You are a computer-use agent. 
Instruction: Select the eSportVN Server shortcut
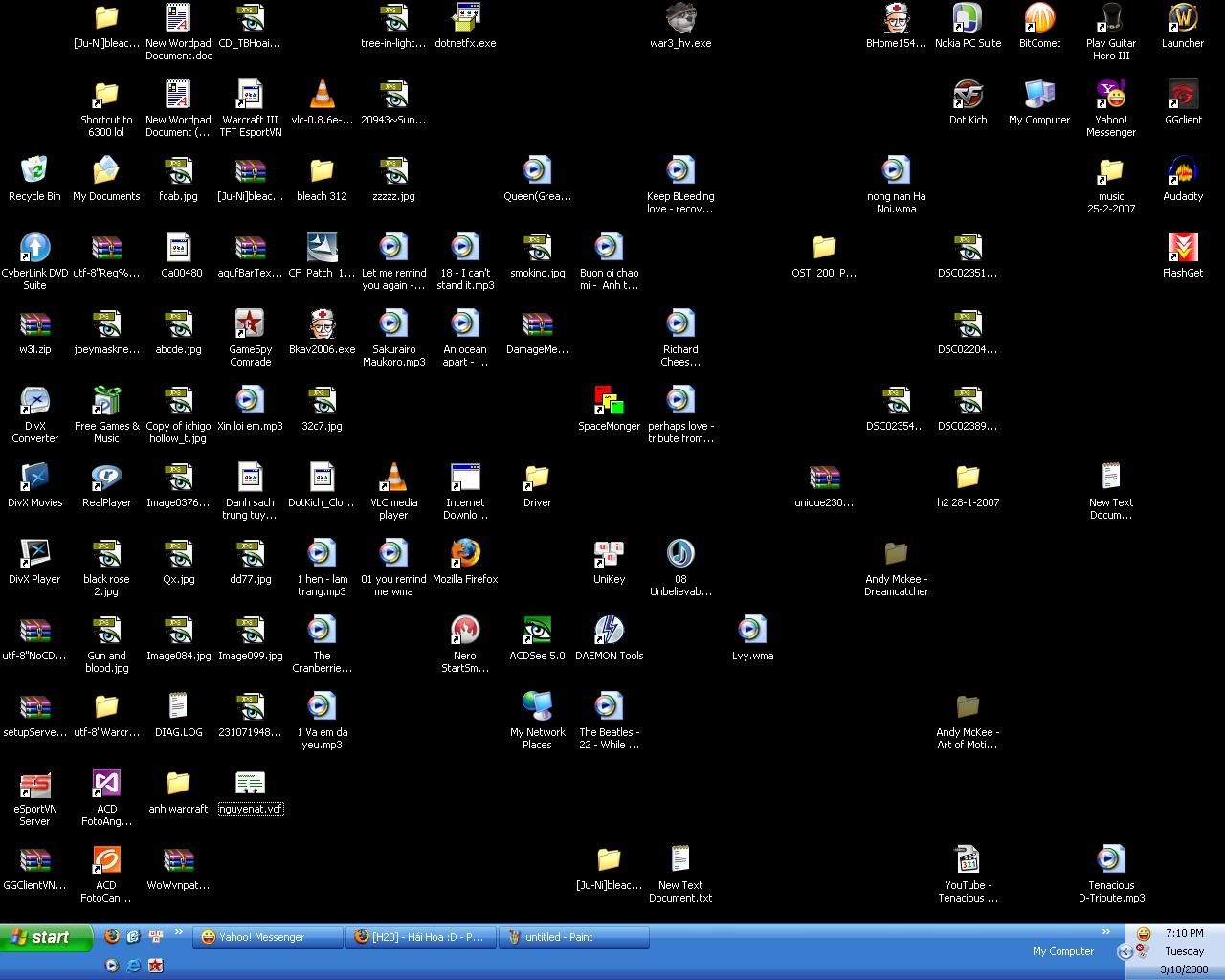[34, 796]
